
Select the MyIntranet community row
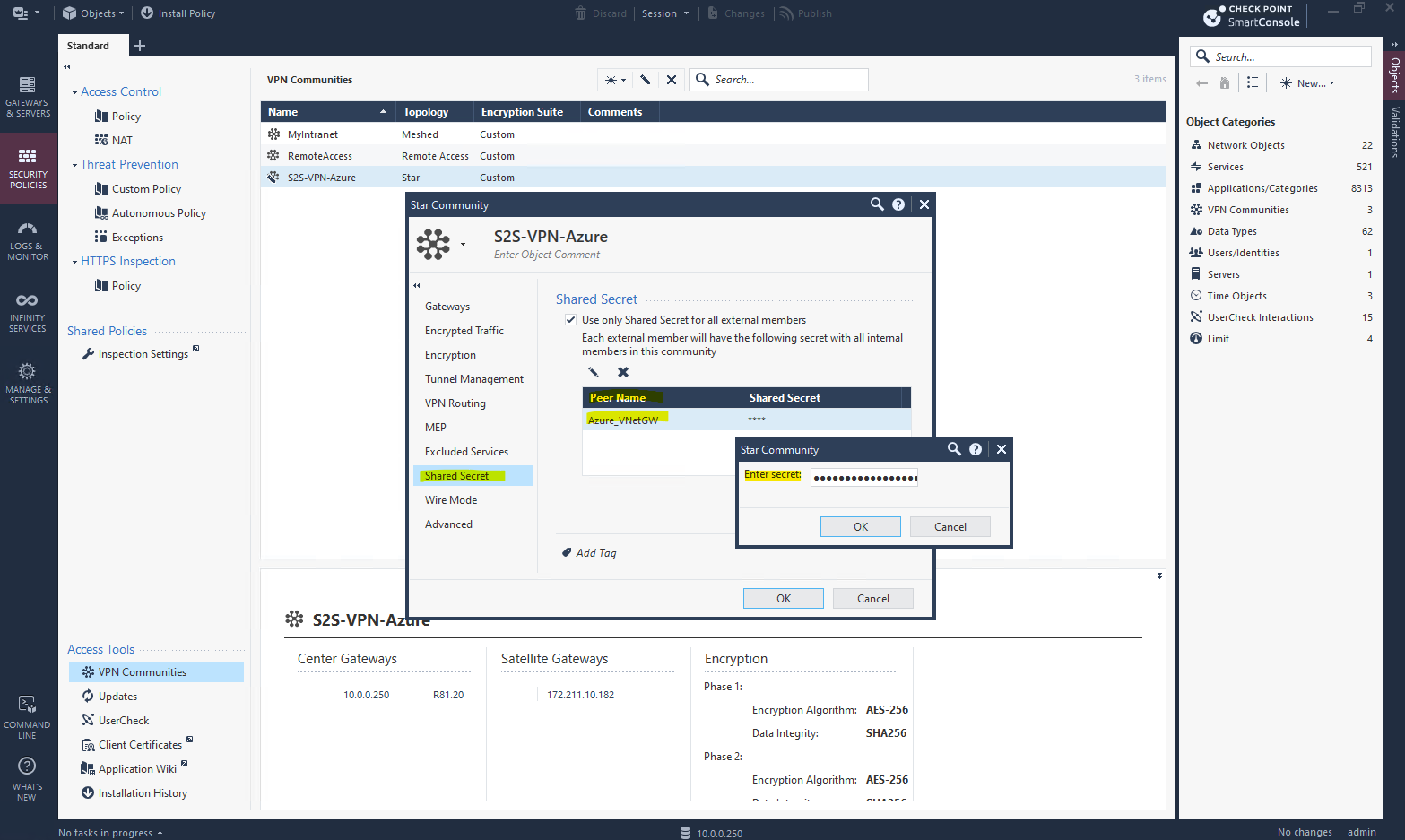click(713, 134)
